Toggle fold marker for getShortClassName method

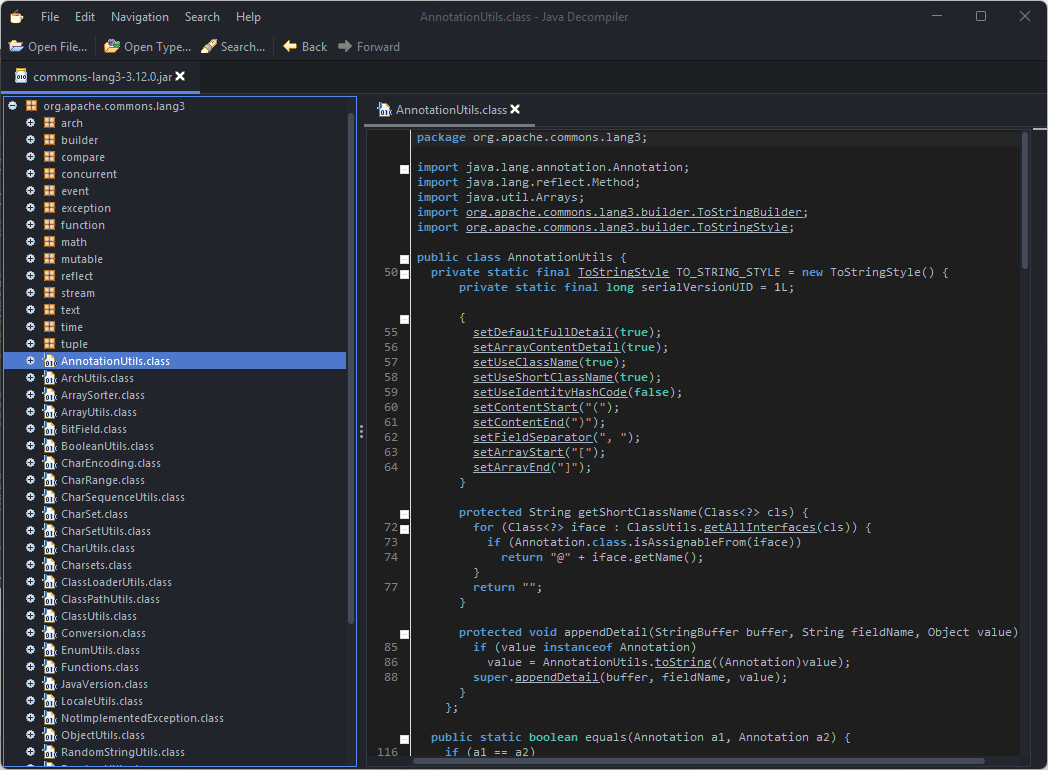(x=405, y=514)
